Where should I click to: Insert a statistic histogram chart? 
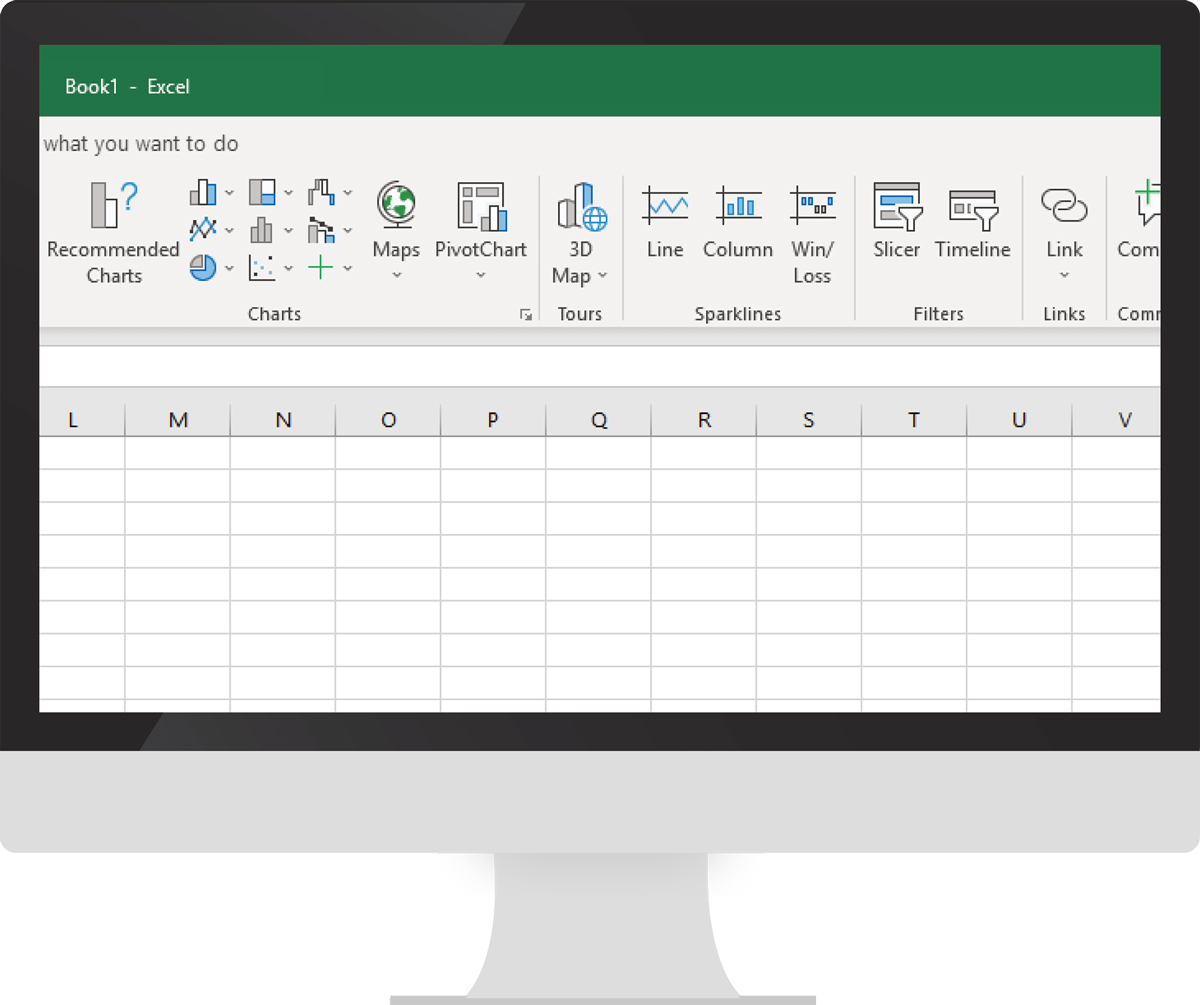(x=262, y=230)
